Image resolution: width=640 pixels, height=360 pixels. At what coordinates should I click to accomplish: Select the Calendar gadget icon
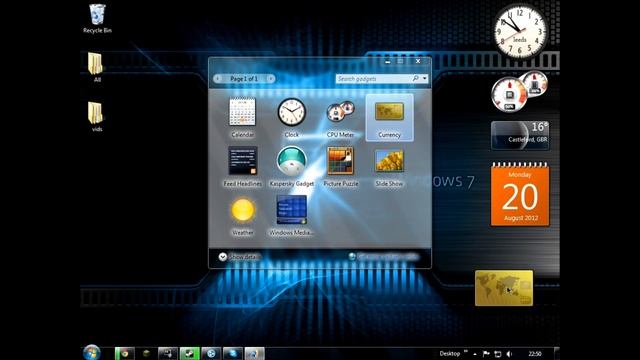coord(242,112)
